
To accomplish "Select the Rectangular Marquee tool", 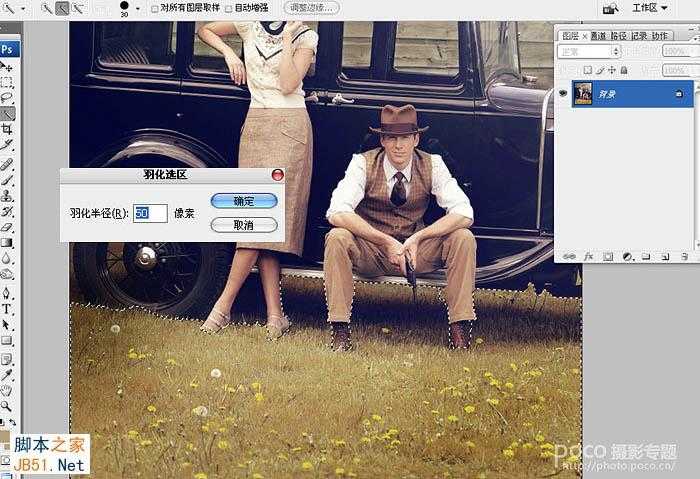I will 7,82.
